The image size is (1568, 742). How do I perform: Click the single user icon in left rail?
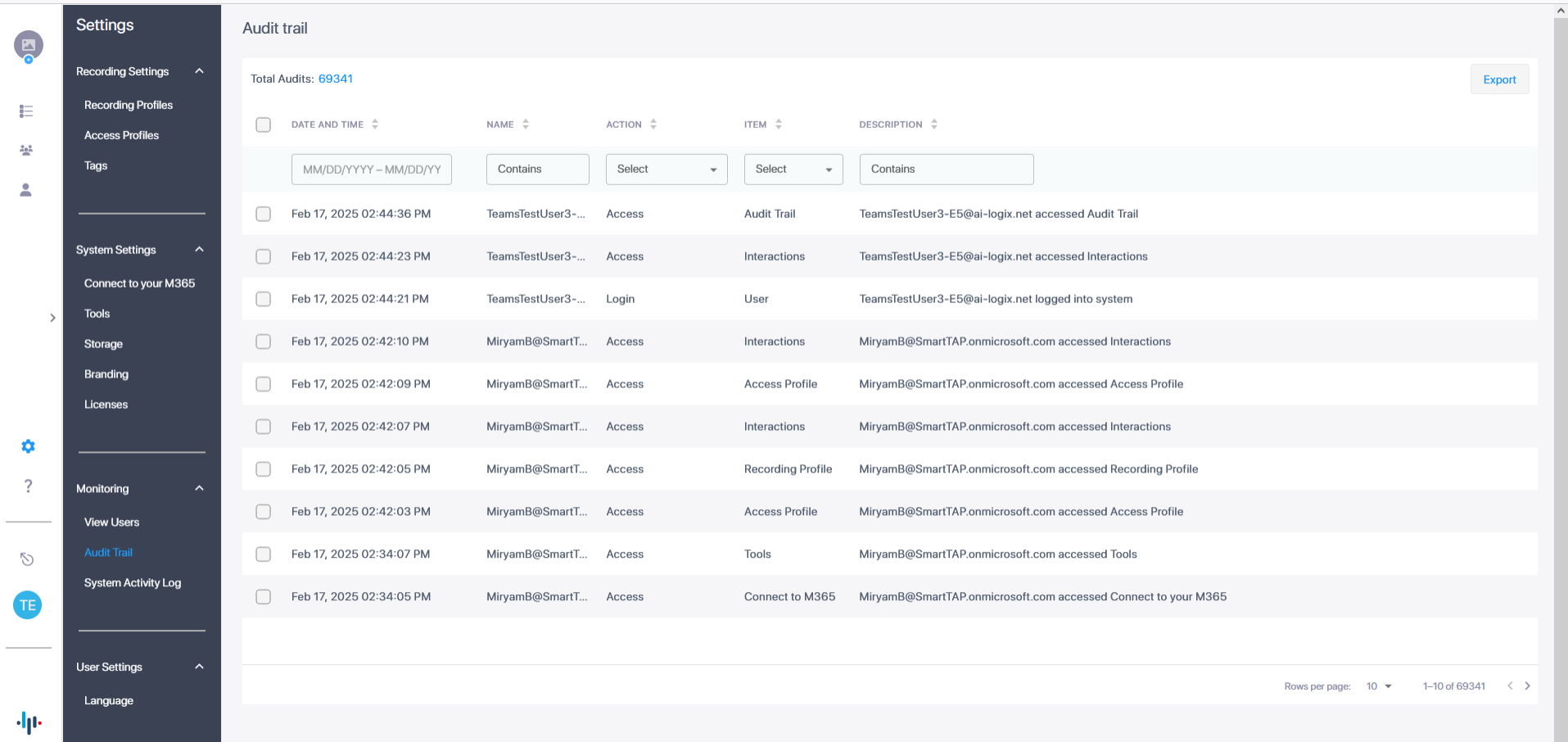pyautogui.click(x=26, y=190)
